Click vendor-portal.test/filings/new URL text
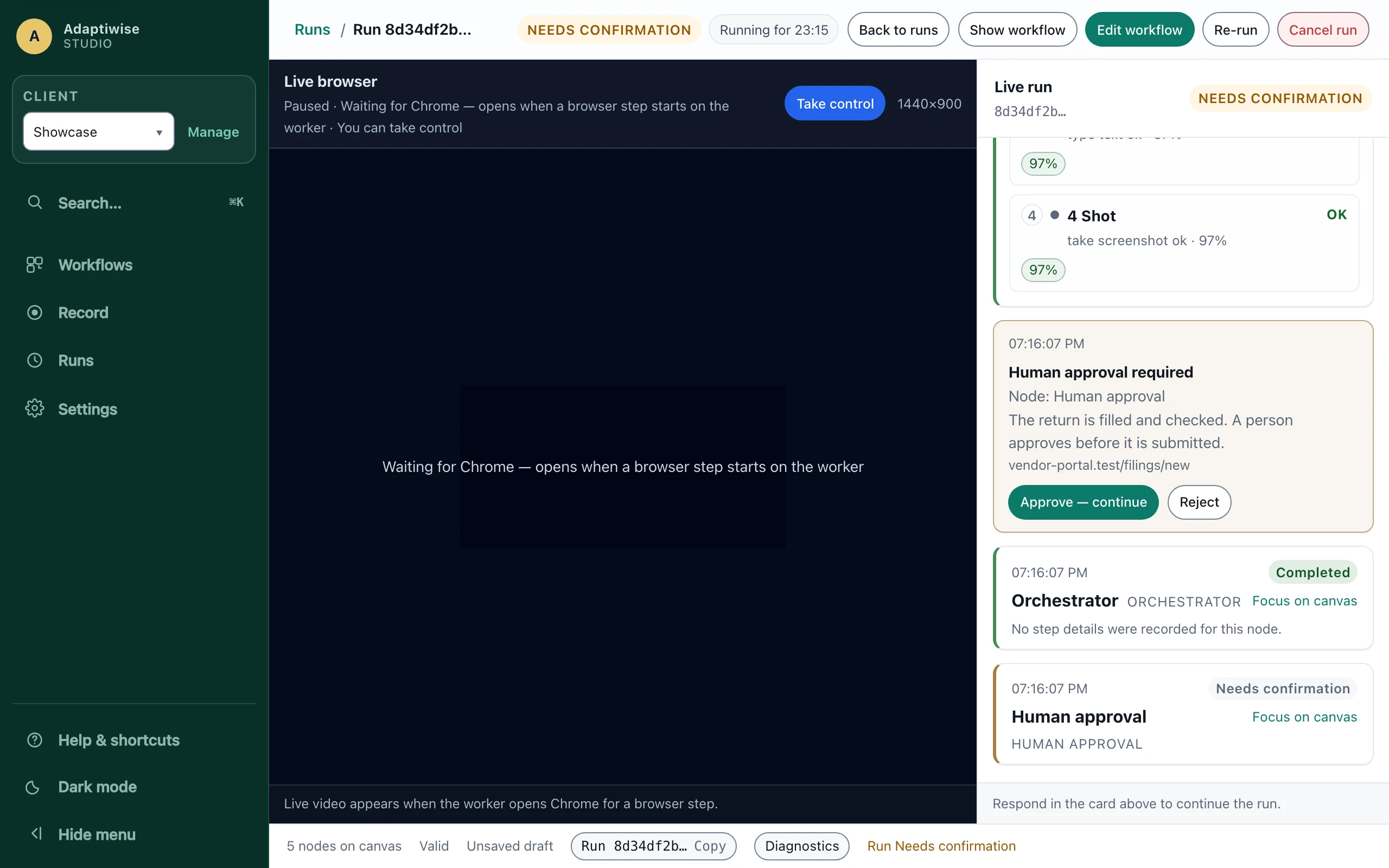Screen dimensions: 1389x868 (x=1099, y=465)
